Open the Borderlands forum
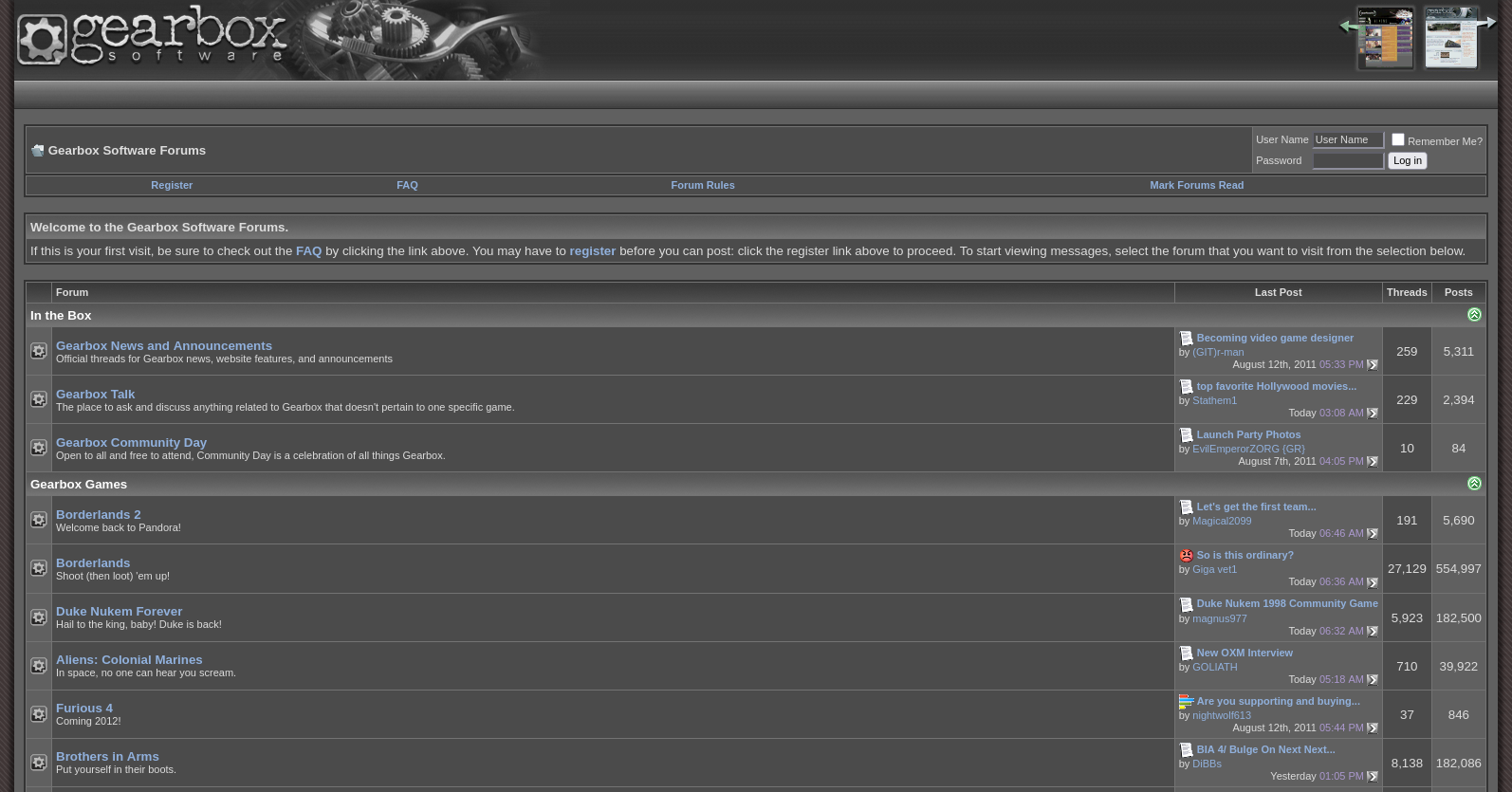Image resolution: width=1512 pixels, height=792 pixels. tap(93, 562)
